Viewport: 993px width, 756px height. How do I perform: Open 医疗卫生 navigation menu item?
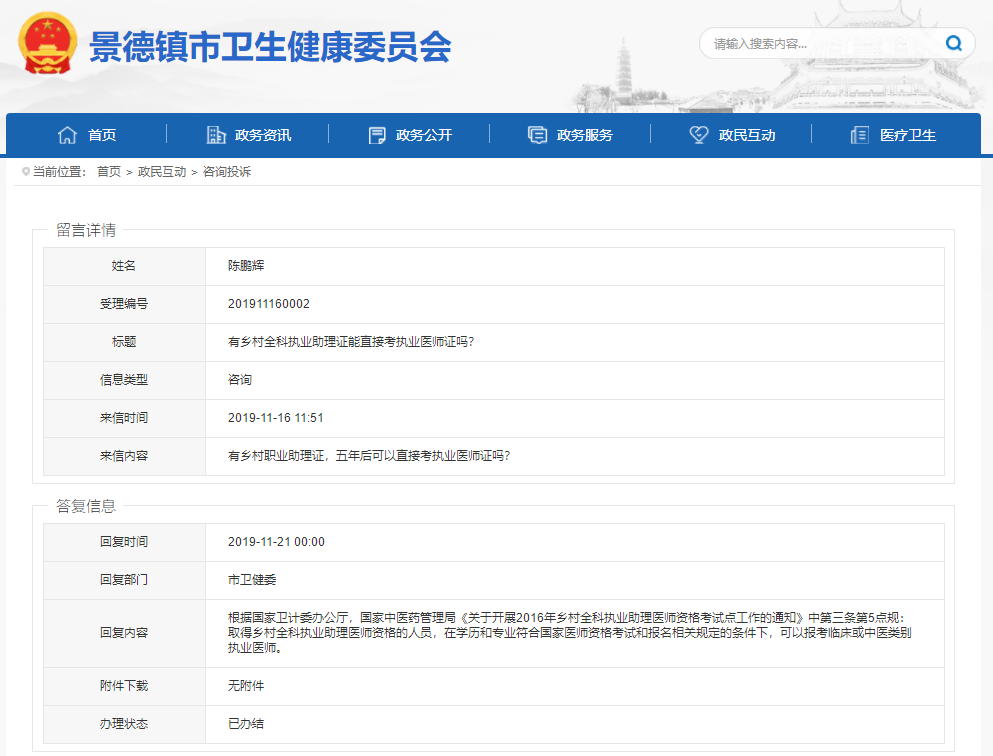(x=908, y=135)
